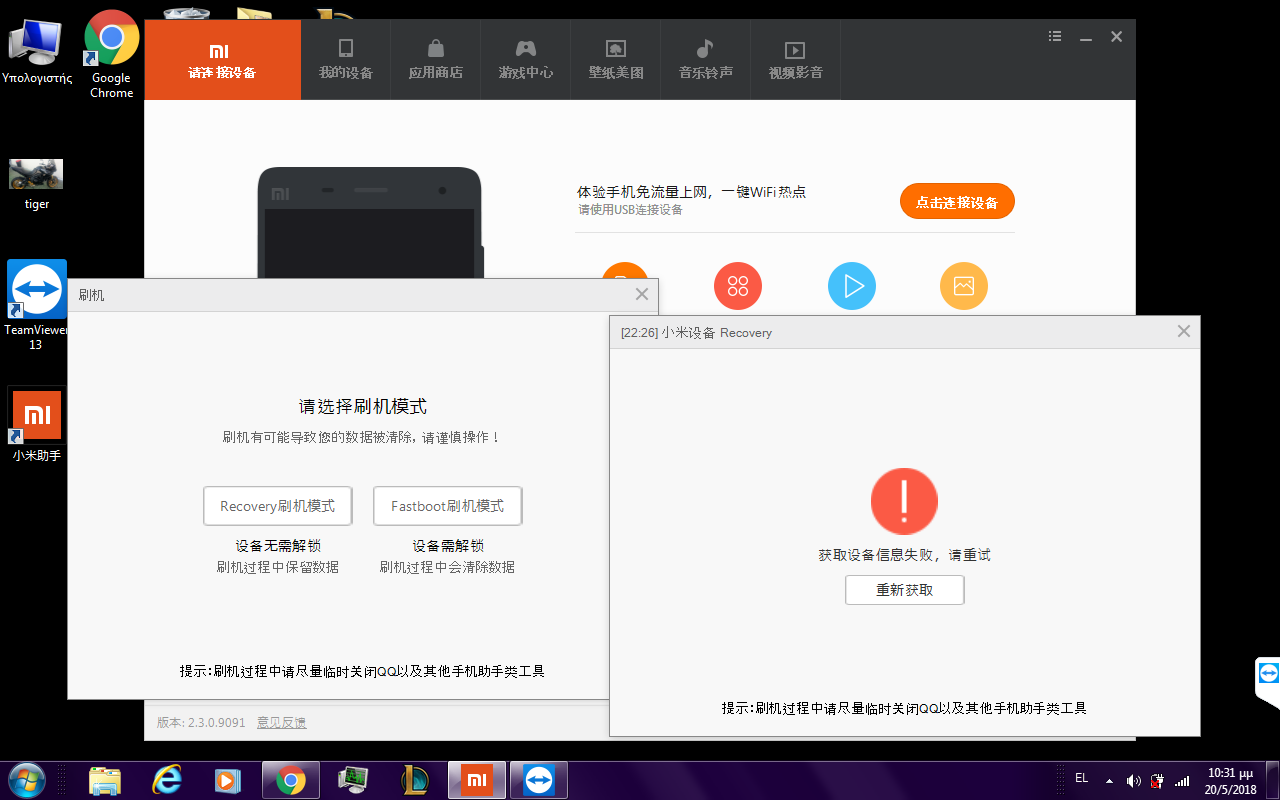Close the 小米设备 Recovery dialog
Screen dimensions: 1280x800
pos(1184,331)
